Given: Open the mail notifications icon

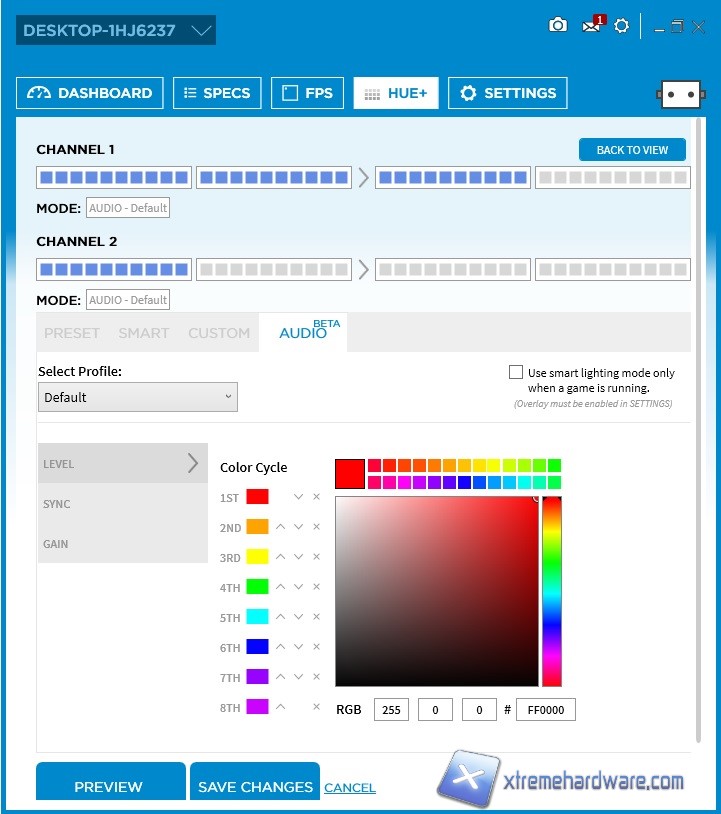Looking at the screenshot, I should click(591, 26).
